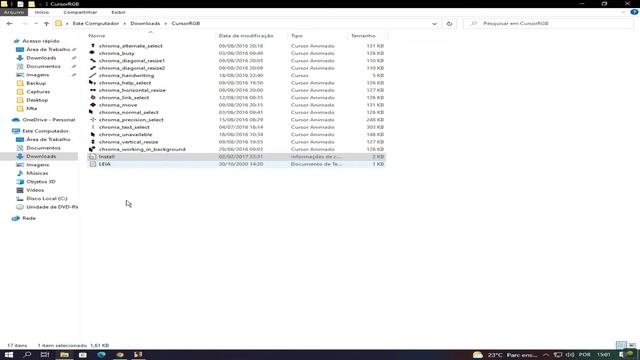The height and width of the screenshot is (360, 640).
Task: Select the Install setup information file
Action: pos(237,156)
